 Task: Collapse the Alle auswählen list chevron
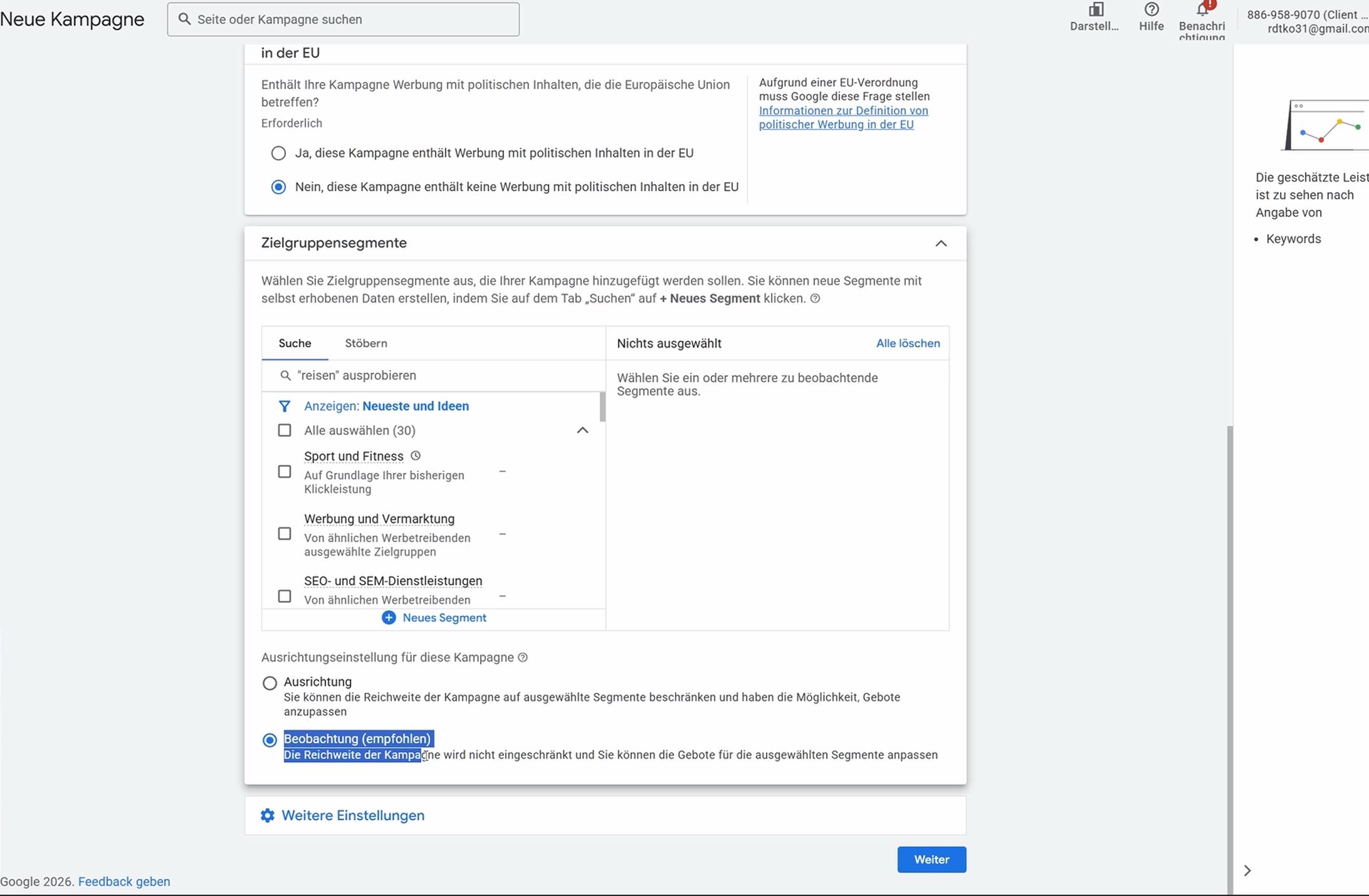(x=582, y=430)
